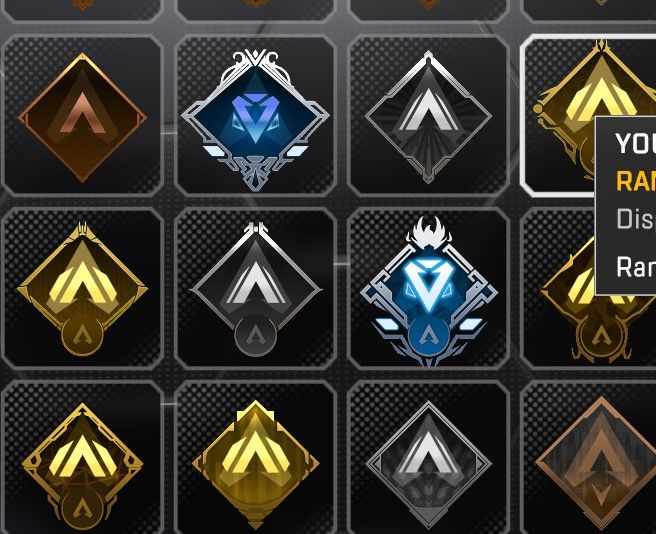Click the white 'YOU' tooltip heading
This screenshot has height=534, width=656.
click(636, 144)
